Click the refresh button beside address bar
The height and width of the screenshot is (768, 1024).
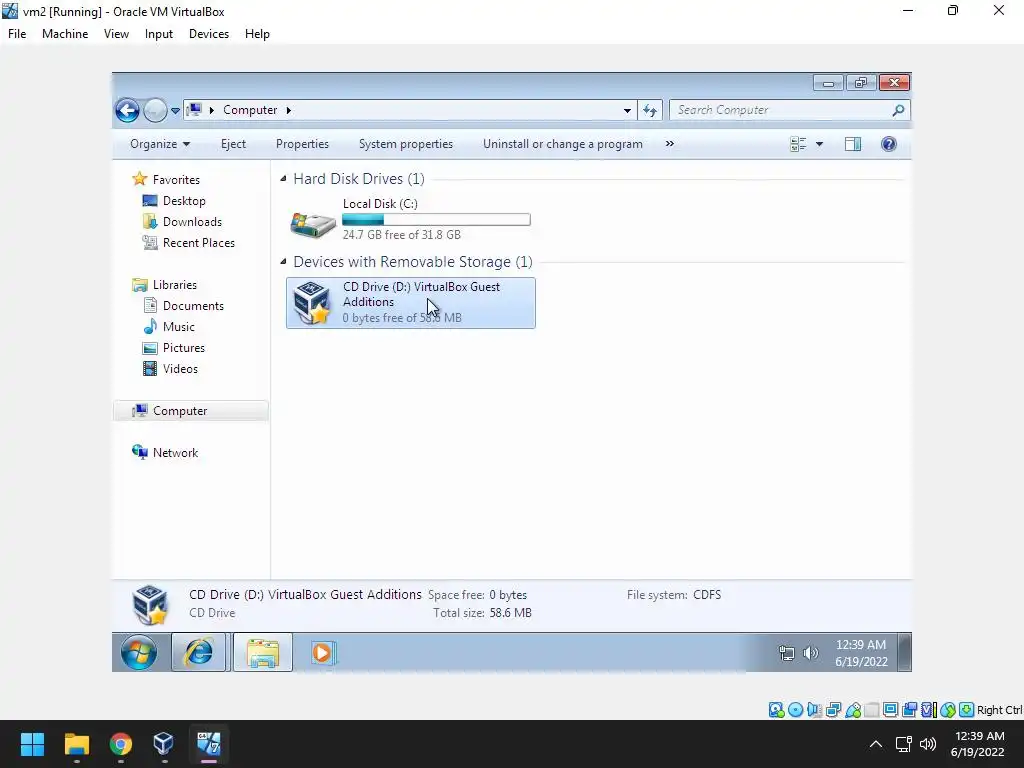[x=650, y=110]
